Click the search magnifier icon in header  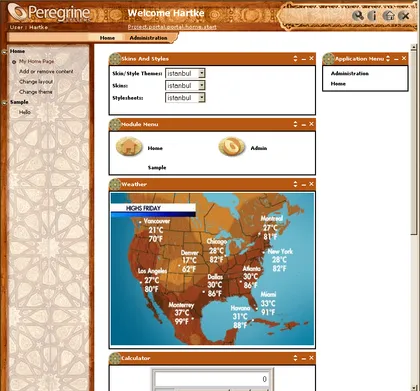coord(358,16)
